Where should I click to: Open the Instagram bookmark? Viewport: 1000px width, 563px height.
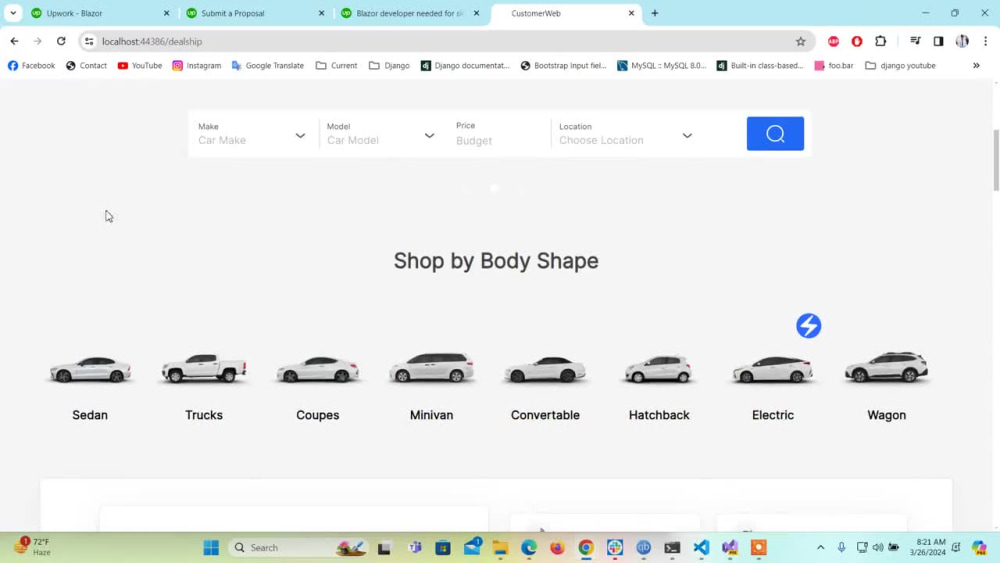pyautogui.click(x=196, y=66)
